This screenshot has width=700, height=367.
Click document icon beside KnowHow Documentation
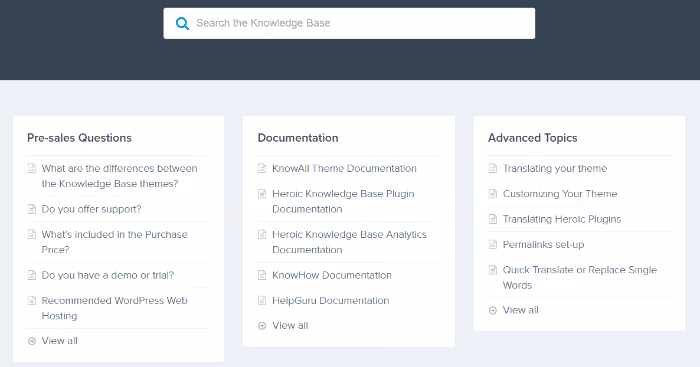[262, 275]
